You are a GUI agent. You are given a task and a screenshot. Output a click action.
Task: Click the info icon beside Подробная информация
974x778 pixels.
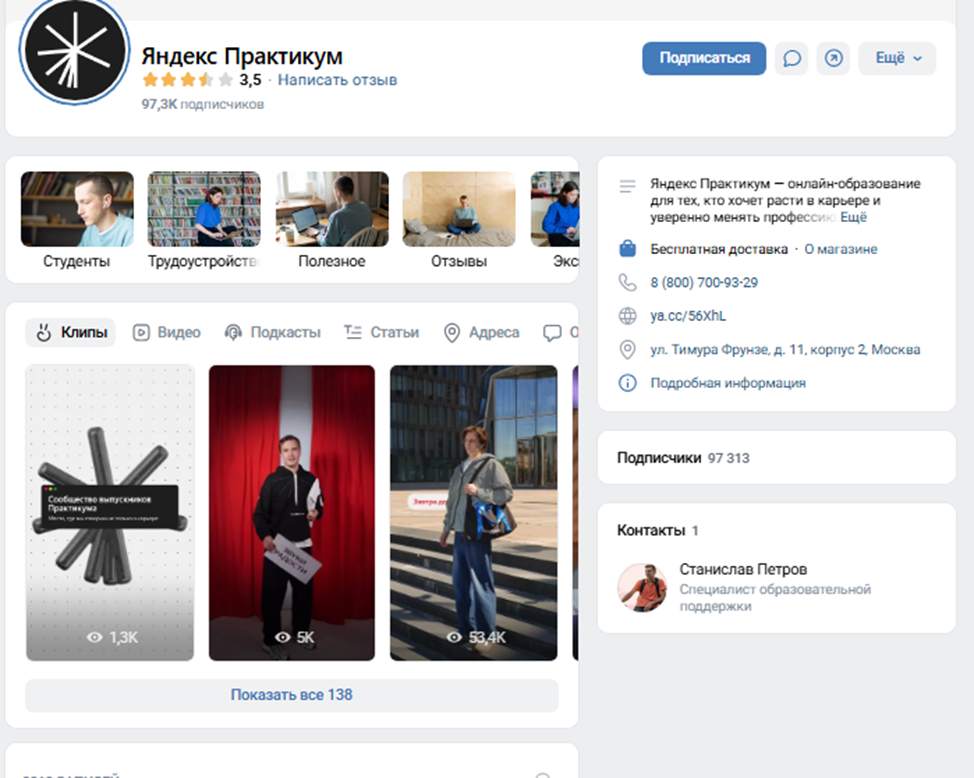coord(627,383)
